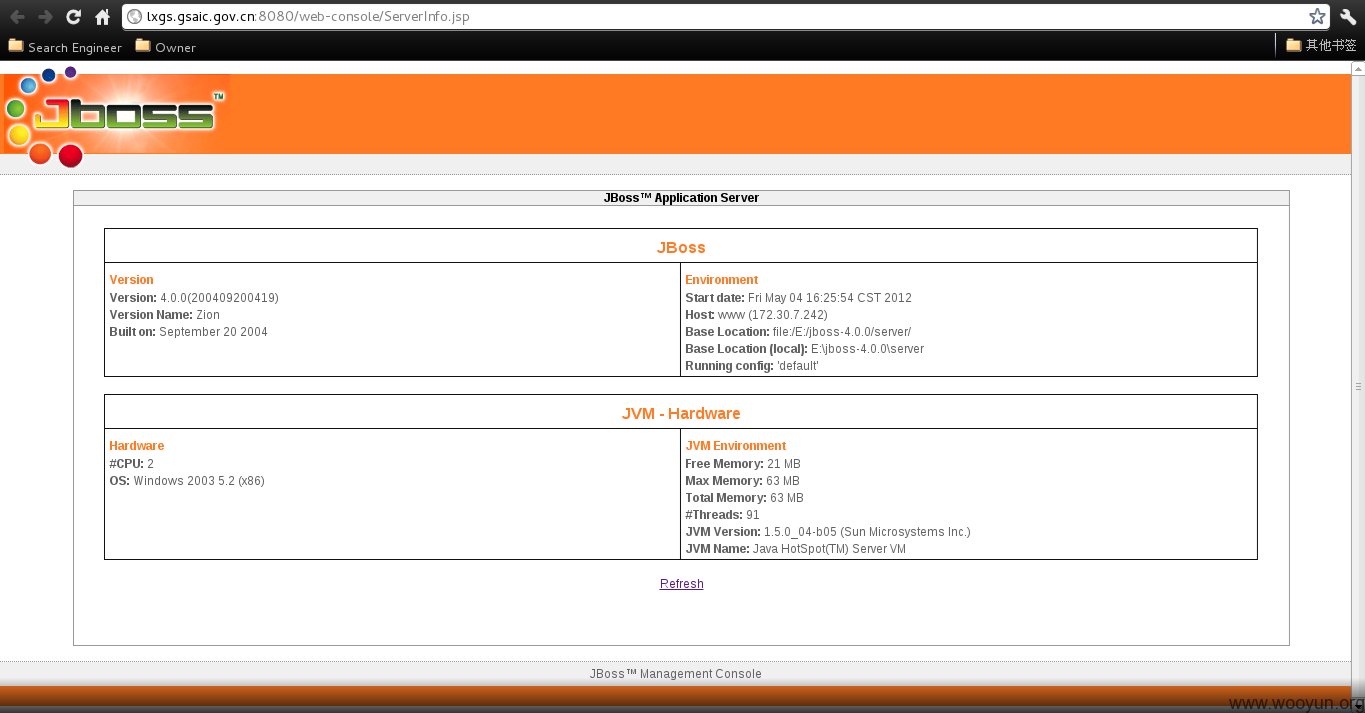The height and width of the screenshot is (713, 1365).
Task: Click the #CPU: 2 line
Action: tap(131, 464)
